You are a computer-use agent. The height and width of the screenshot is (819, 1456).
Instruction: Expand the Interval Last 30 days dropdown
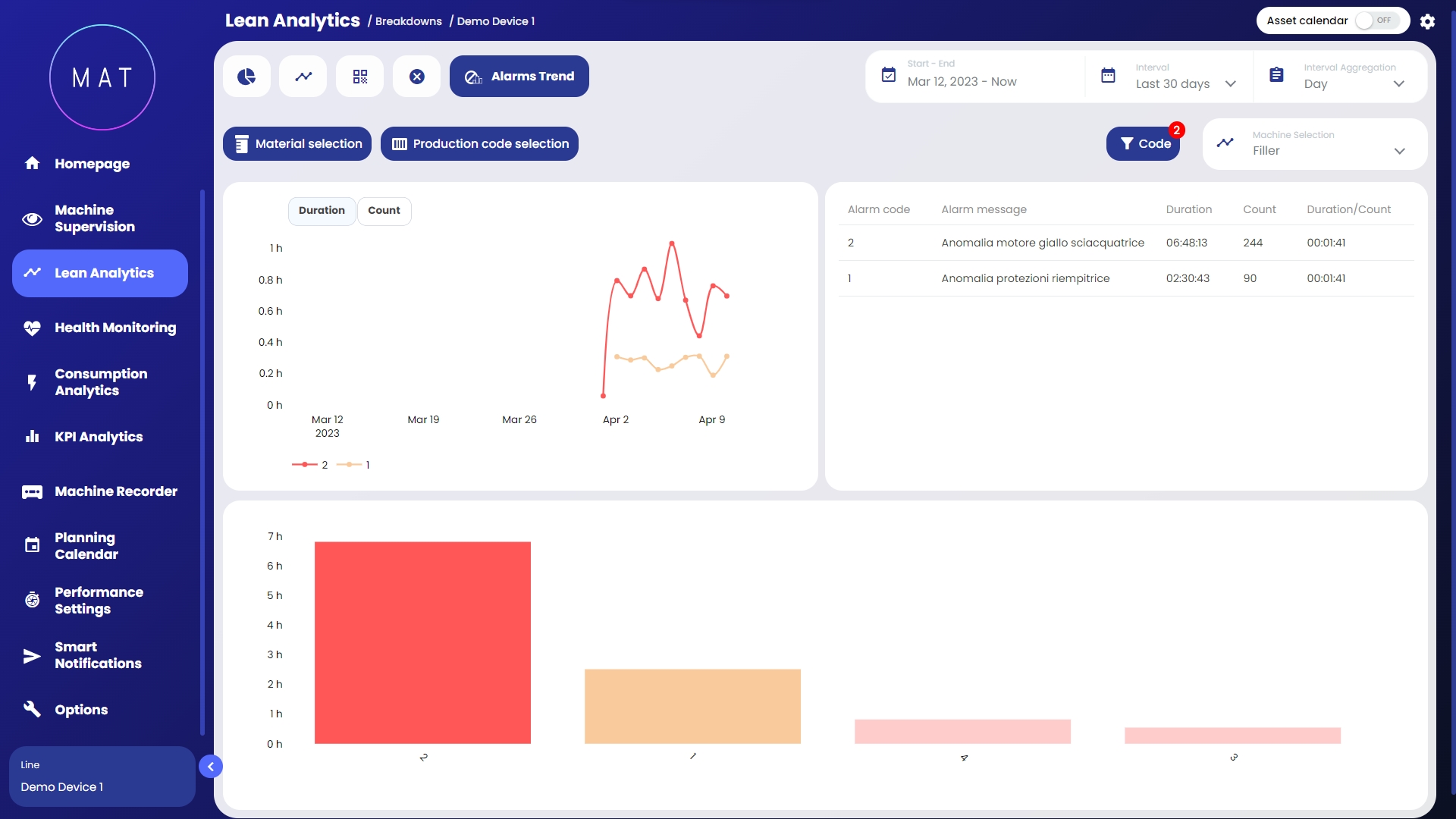click(x=1185, y=83)
